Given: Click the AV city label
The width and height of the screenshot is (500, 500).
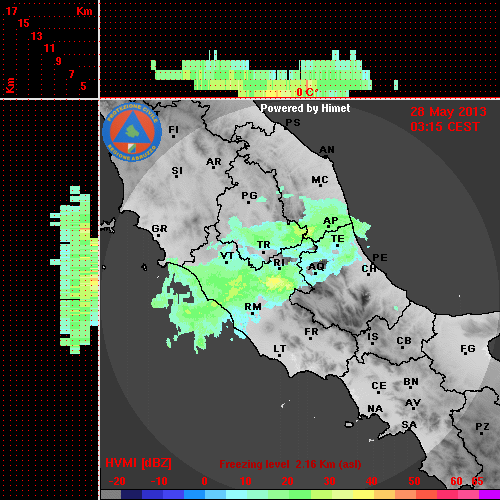Looking at the screenshot, I should (x=413, y=404).
